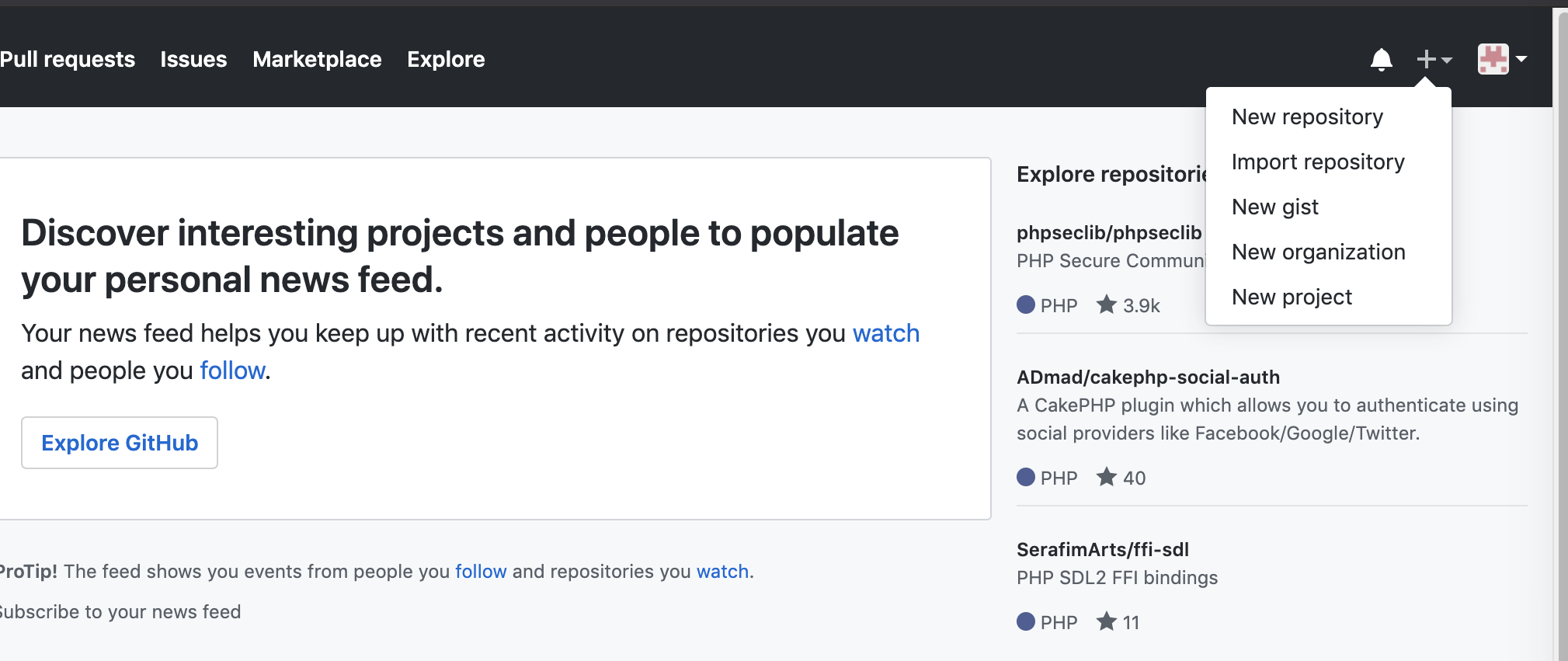This screenshot has width=1568, height=661.
Task: Open phpseclib/phpseclib repository
Action: pos(1109,233)
